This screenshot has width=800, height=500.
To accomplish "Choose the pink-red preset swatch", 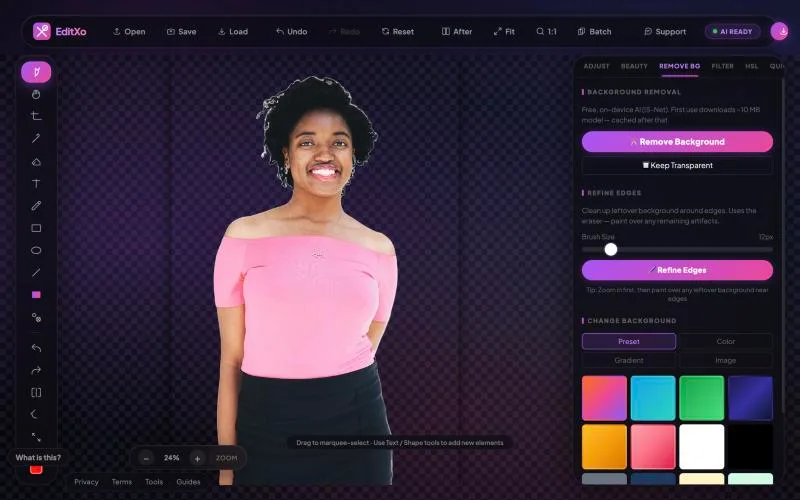I will tap(653, 446).
